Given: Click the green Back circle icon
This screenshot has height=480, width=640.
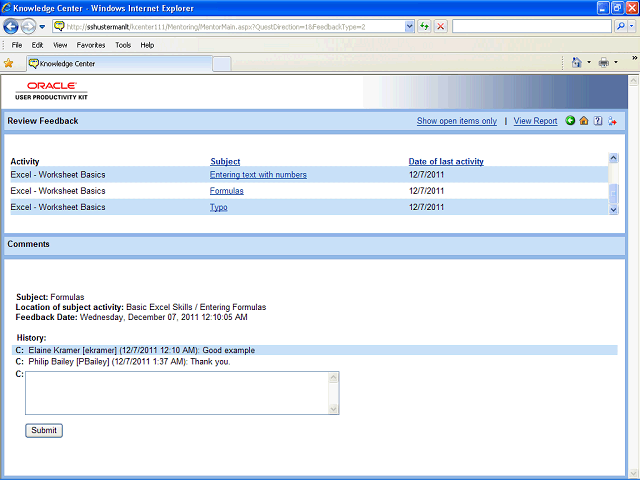Looking at the screenshot, I should pos(570,120).
